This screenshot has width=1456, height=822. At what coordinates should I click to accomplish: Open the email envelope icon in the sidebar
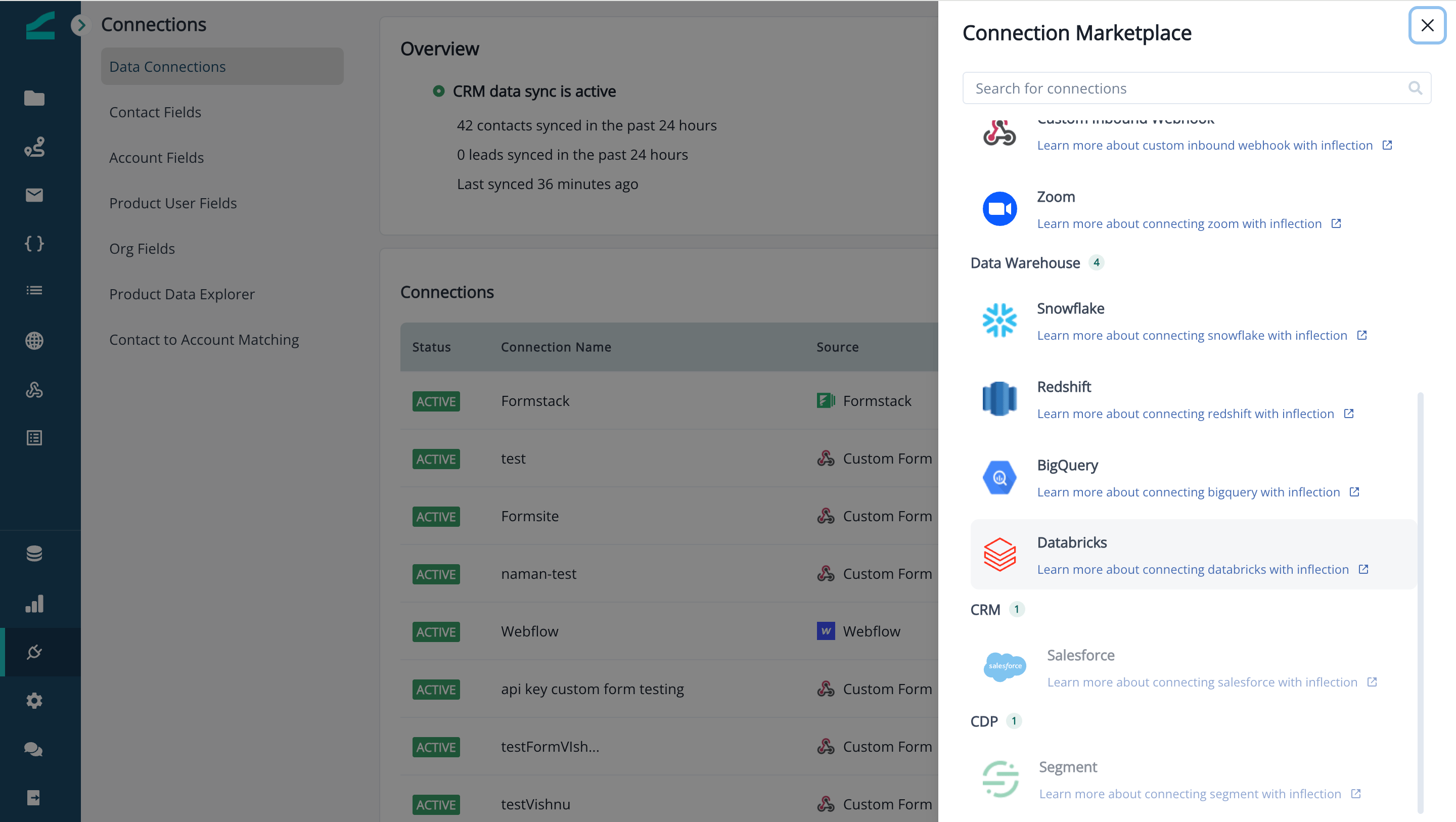(34, 195)
